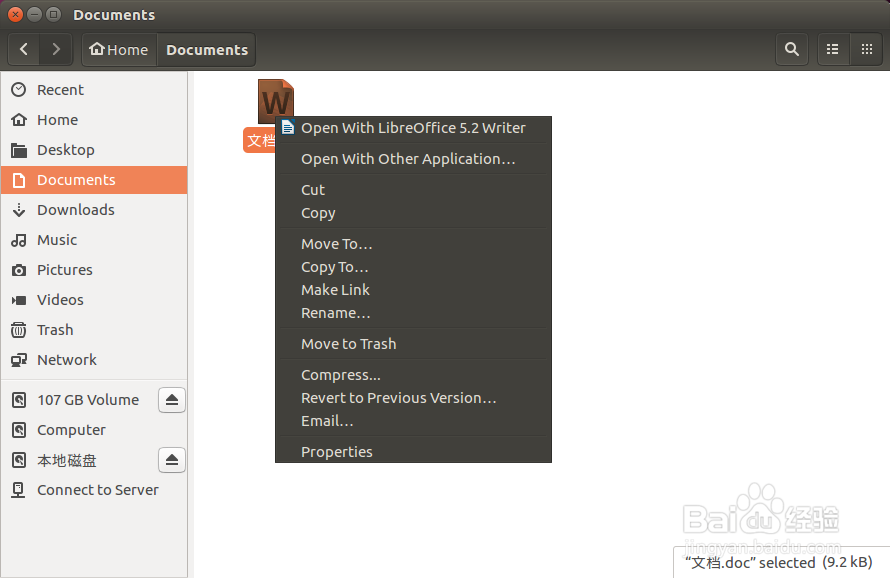Viewport: 890px width, 578px height.
Task: Open Downloads in the sidebar
Action: point(94,210)
